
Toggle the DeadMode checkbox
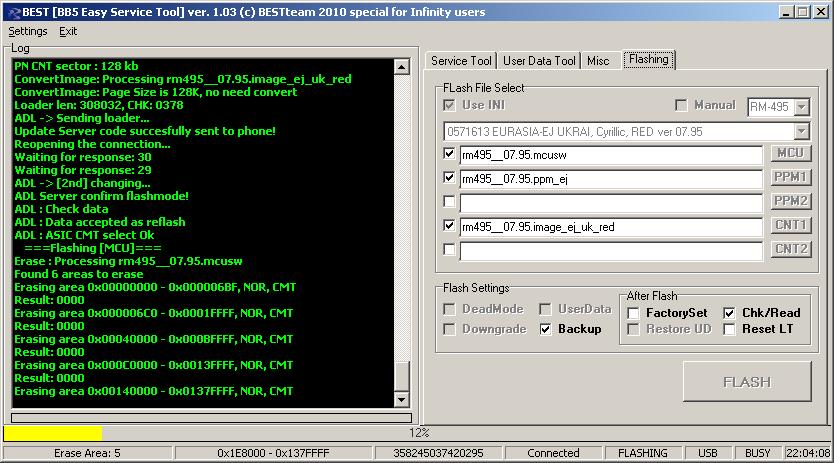coord(449,309)
